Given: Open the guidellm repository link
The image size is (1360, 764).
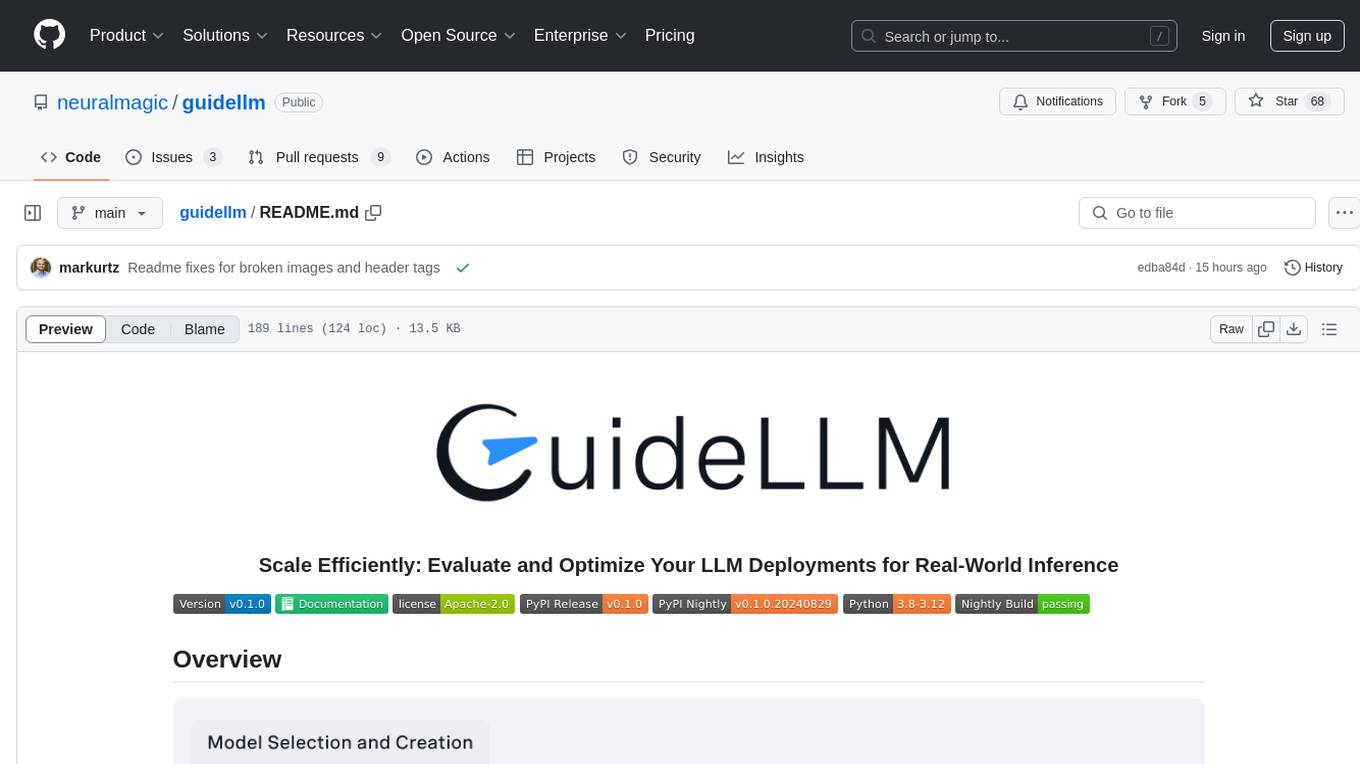Looking at the screenshot, I should click(224, 102).
